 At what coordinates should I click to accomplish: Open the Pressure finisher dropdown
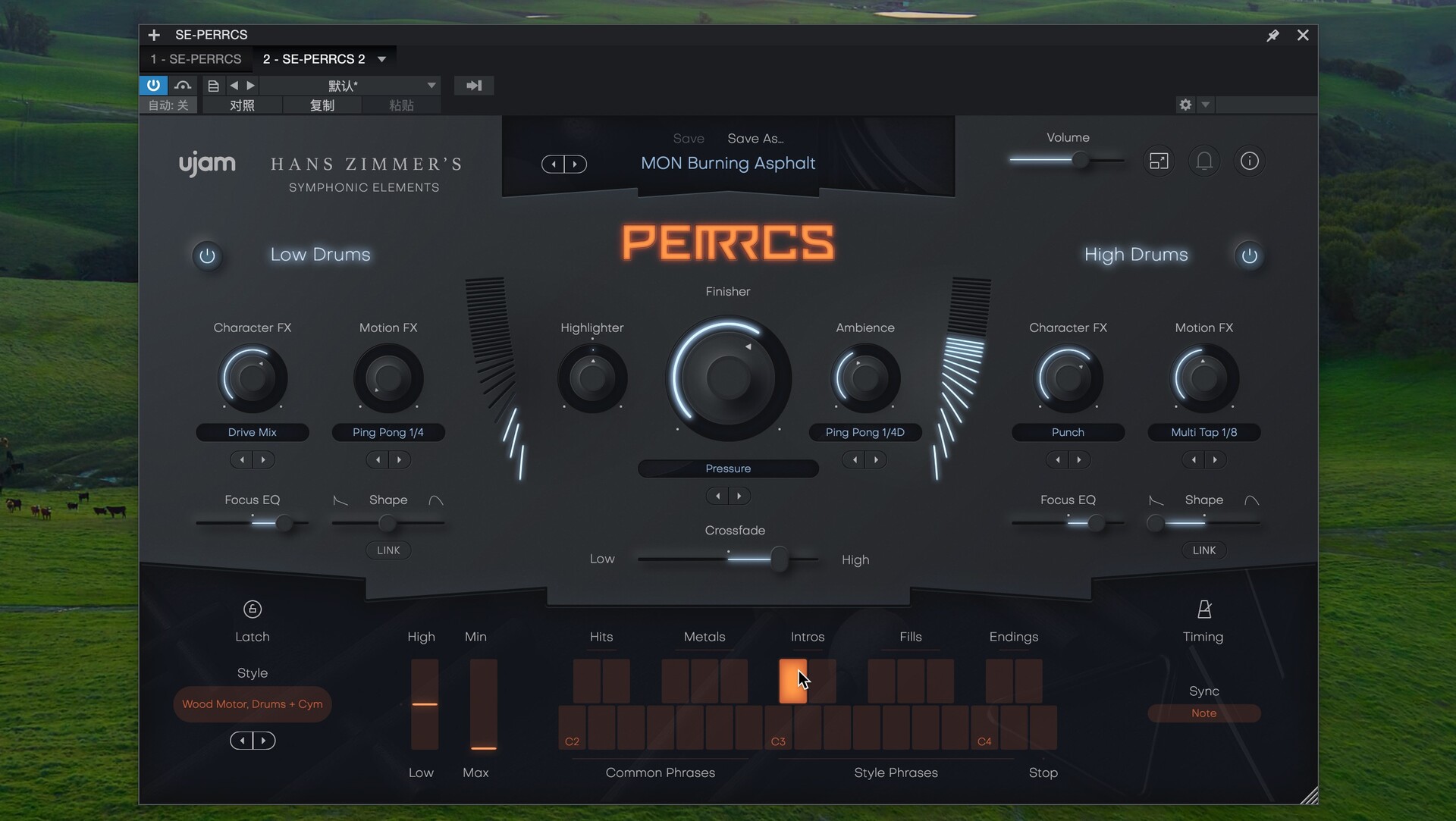[728, 468]
